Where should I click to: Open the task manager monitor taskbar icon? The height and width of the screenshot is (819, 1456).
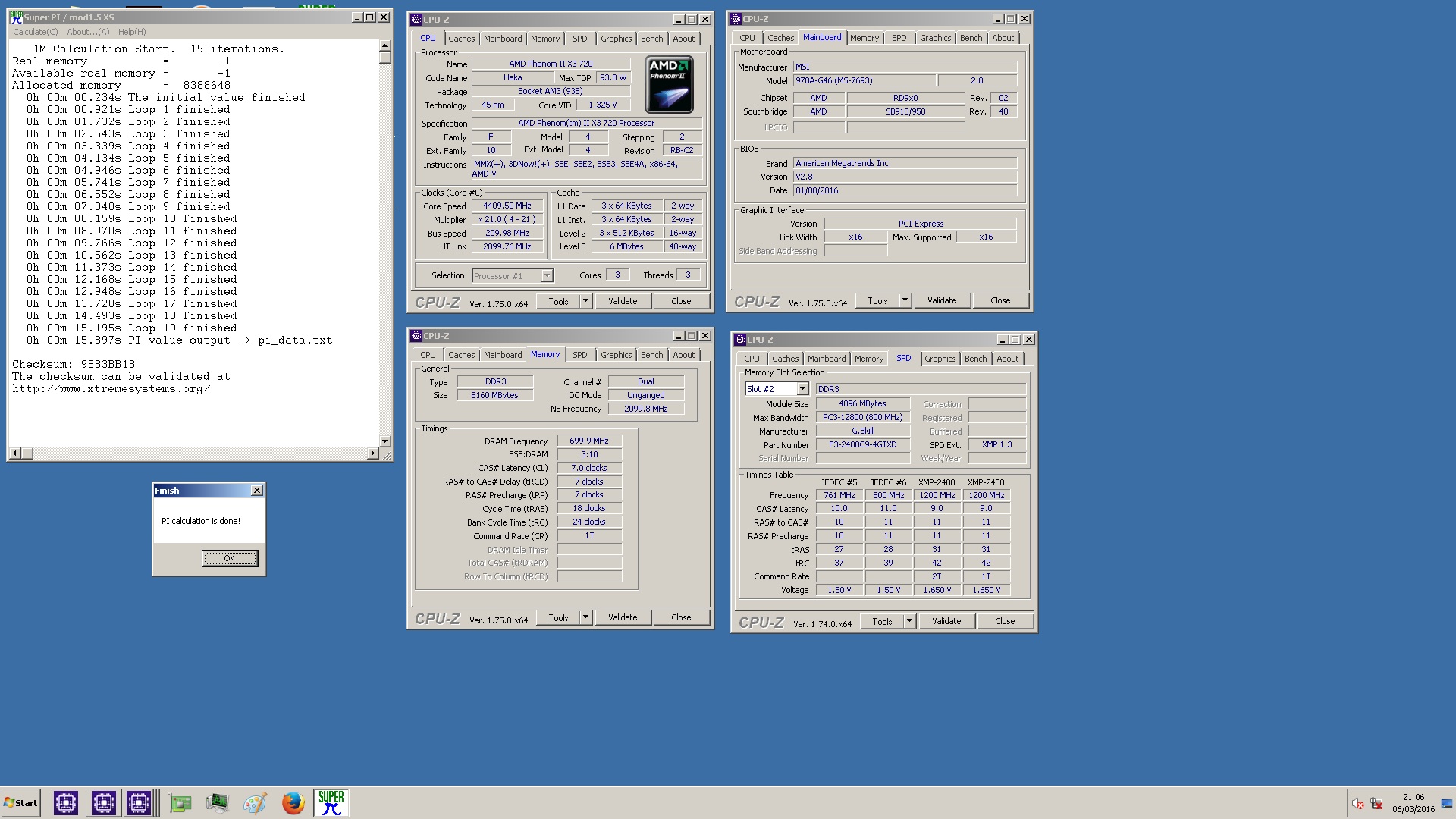217,802
